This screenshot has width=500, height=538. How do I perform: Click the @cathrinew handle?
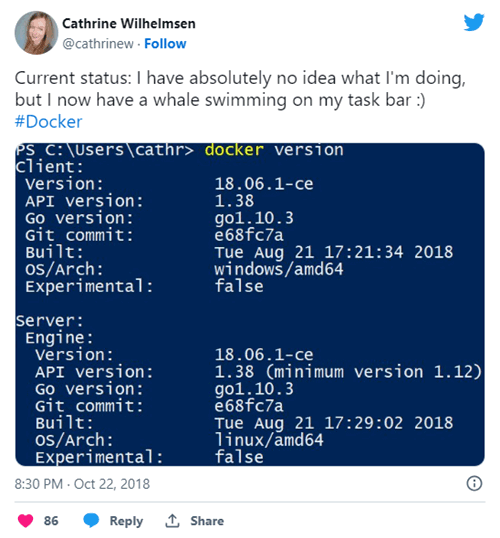[x=98, y=44]
